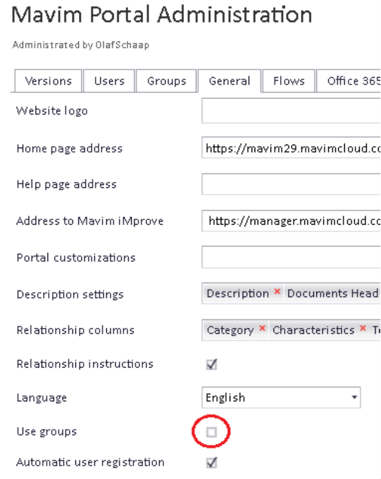Image resolution: width=381 pixels, height=479 pixels.
Task: Click the Use groups label
Action: click(47, 431)
